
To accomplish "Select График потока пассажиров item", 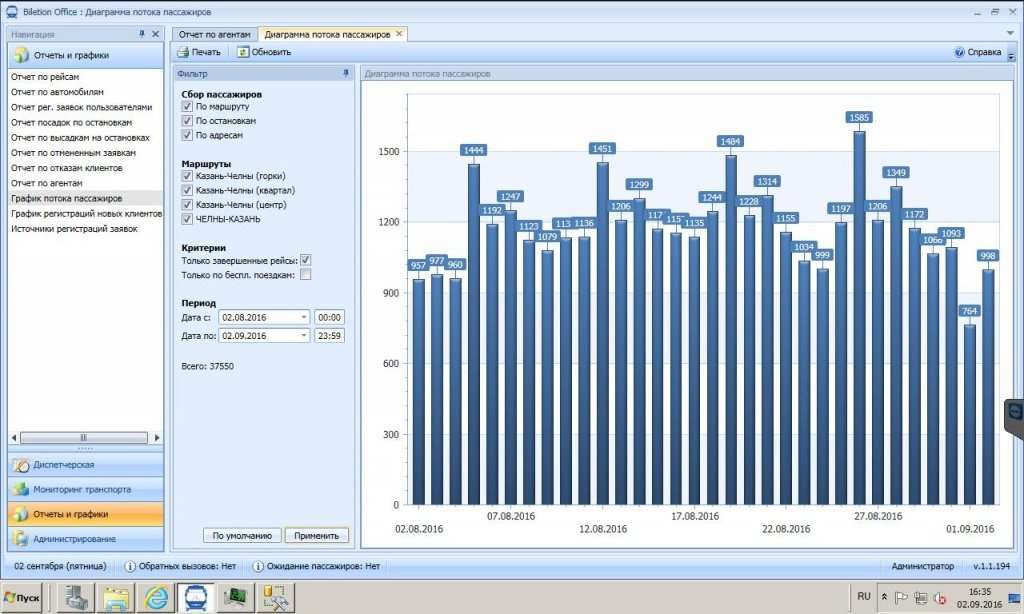I will click(x=86, y=198).
